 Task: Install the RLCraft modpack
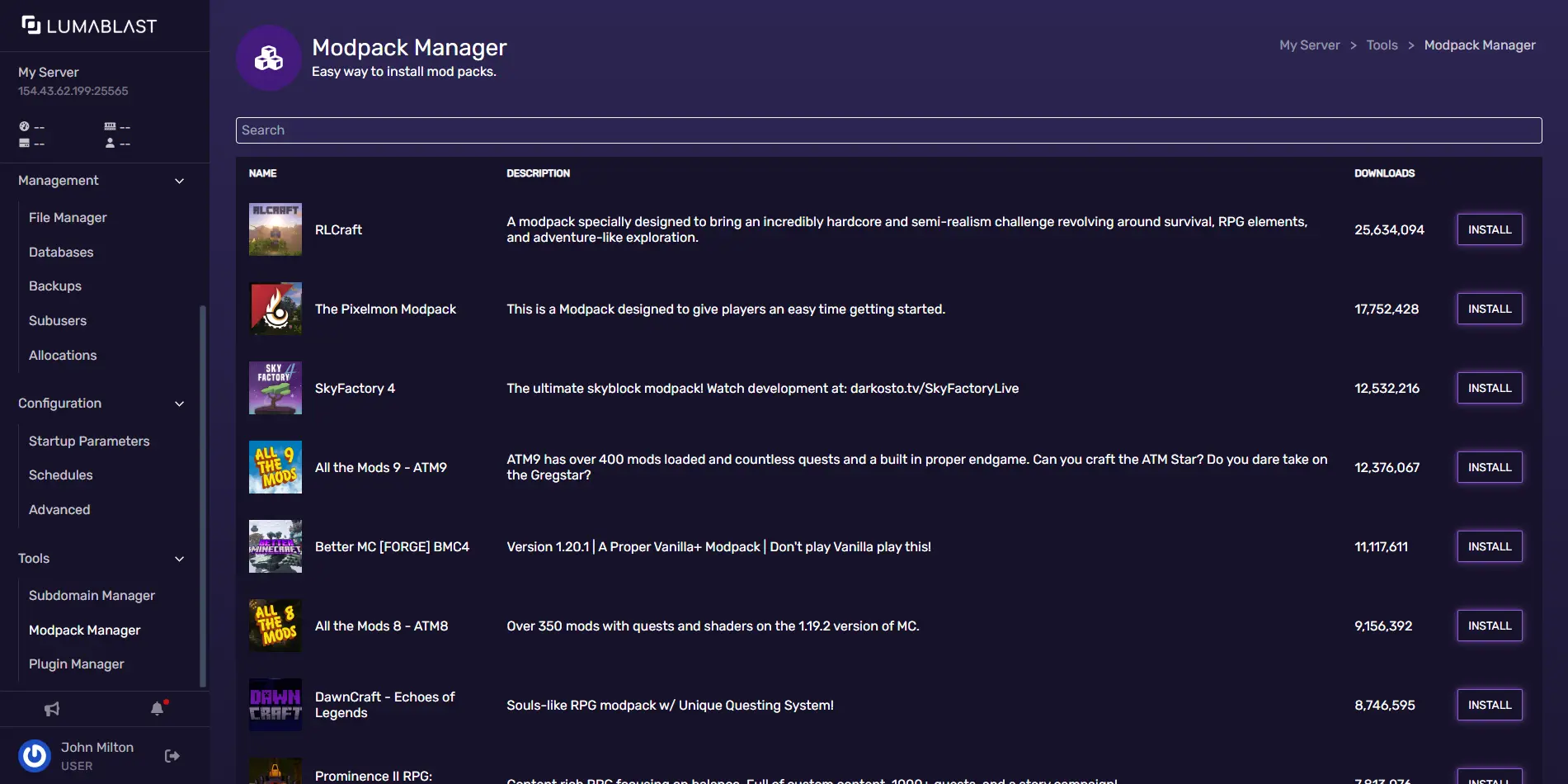coord(1489,229)
